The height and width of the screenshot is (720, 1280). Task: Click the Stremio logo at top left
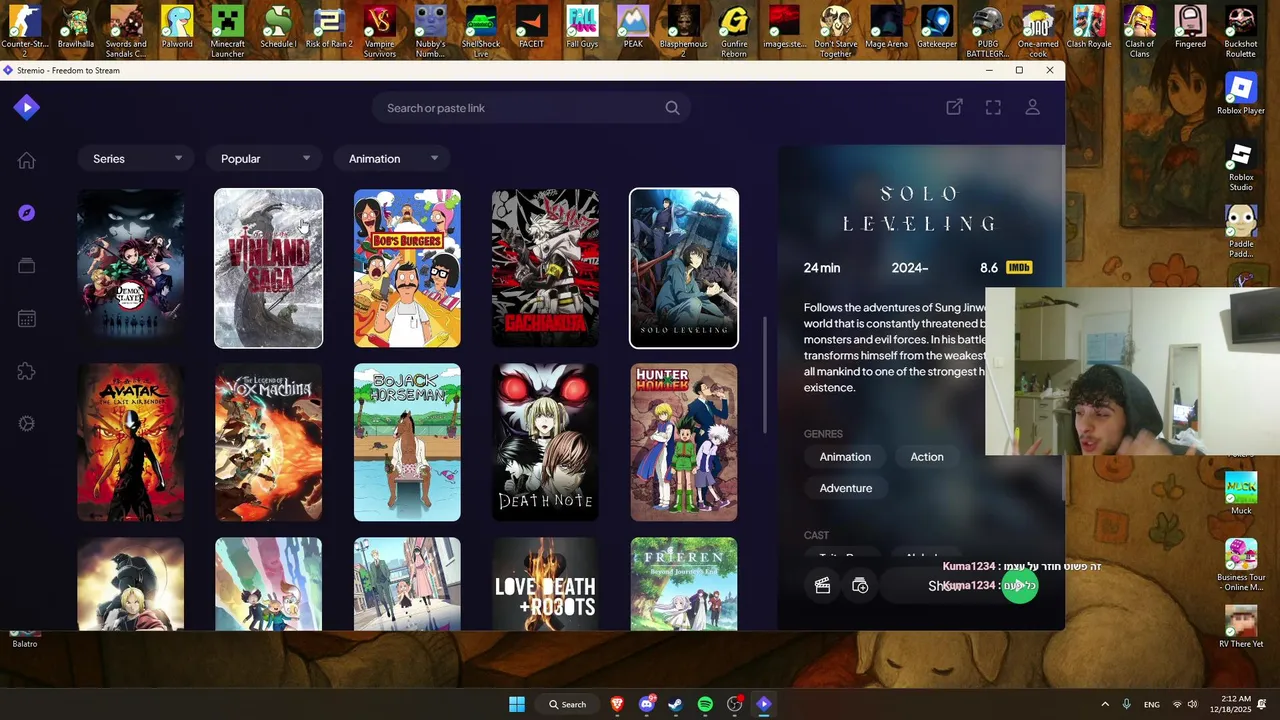pyautogui.click(x=27, y=107)
